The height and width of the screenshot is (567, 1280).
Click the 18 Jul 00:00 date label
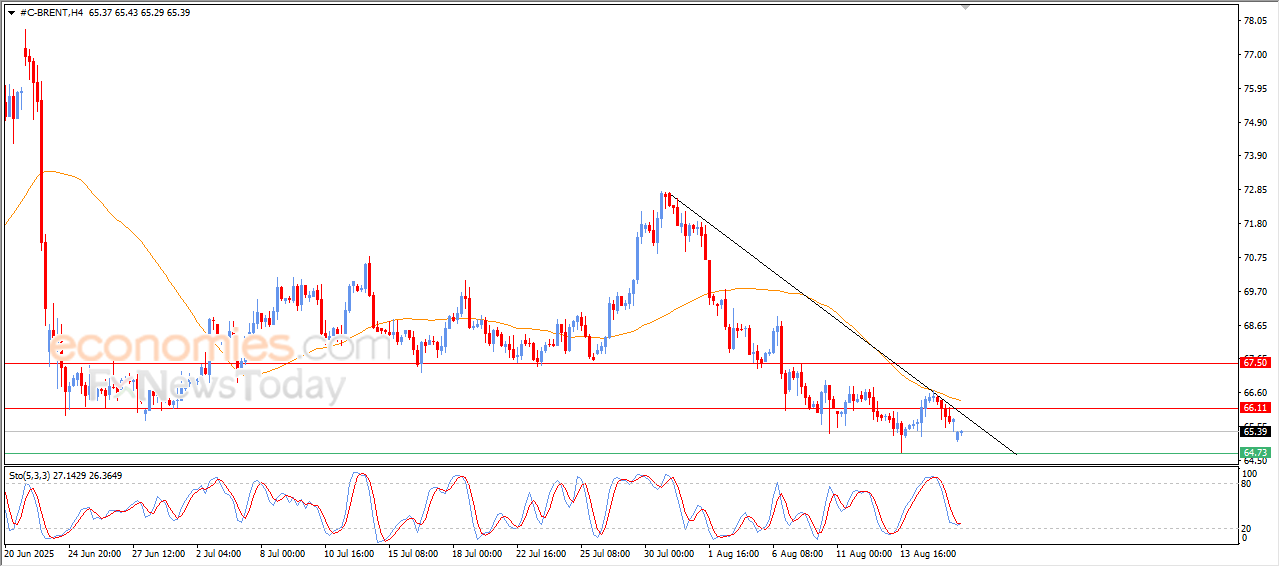479,552
